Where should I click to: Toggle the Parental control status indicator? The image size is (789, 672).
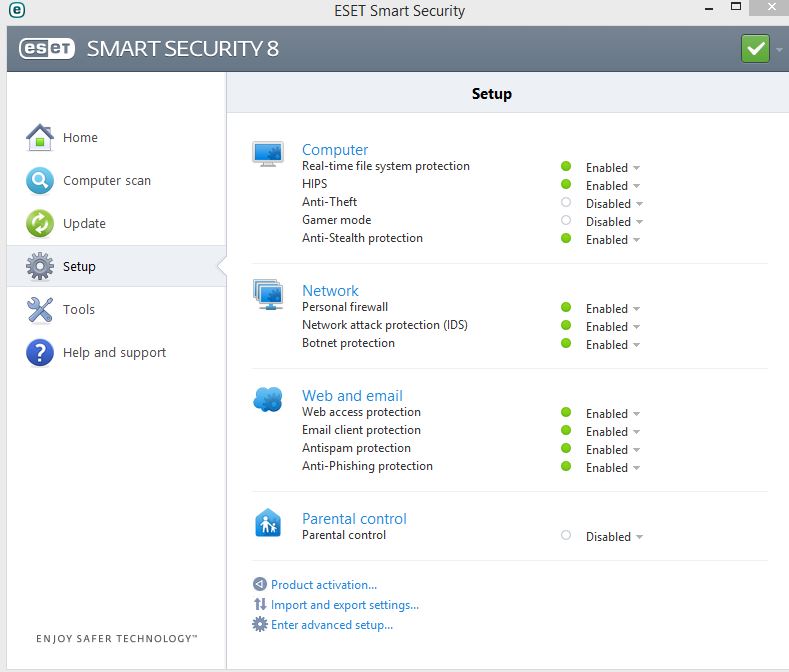pos(566,536)
